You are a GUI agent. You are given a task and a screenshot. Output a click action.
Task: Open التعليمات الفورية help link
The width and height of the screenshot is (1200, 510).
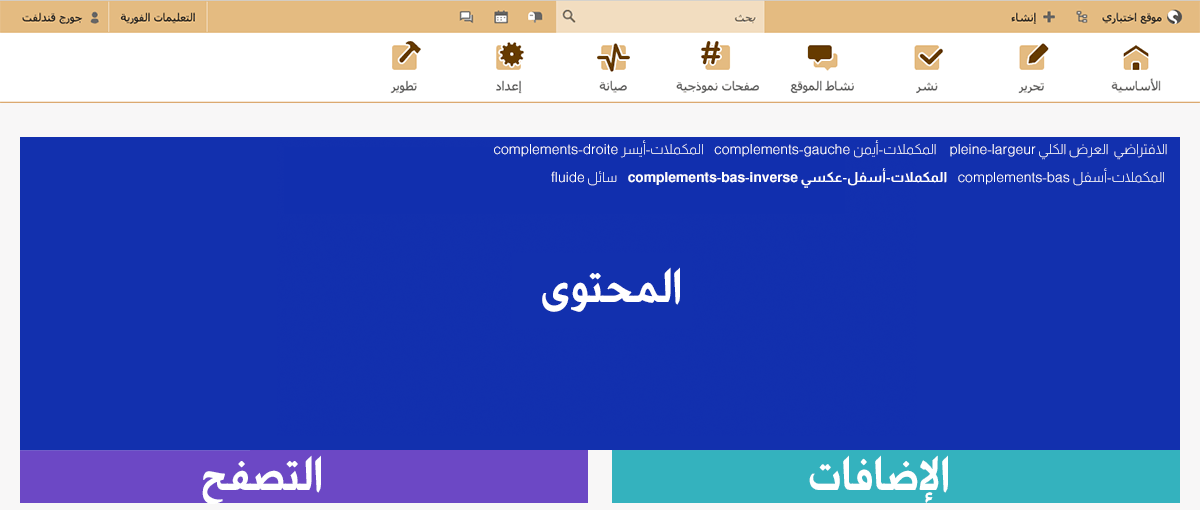pyautogui.click(x=158, y=17)
